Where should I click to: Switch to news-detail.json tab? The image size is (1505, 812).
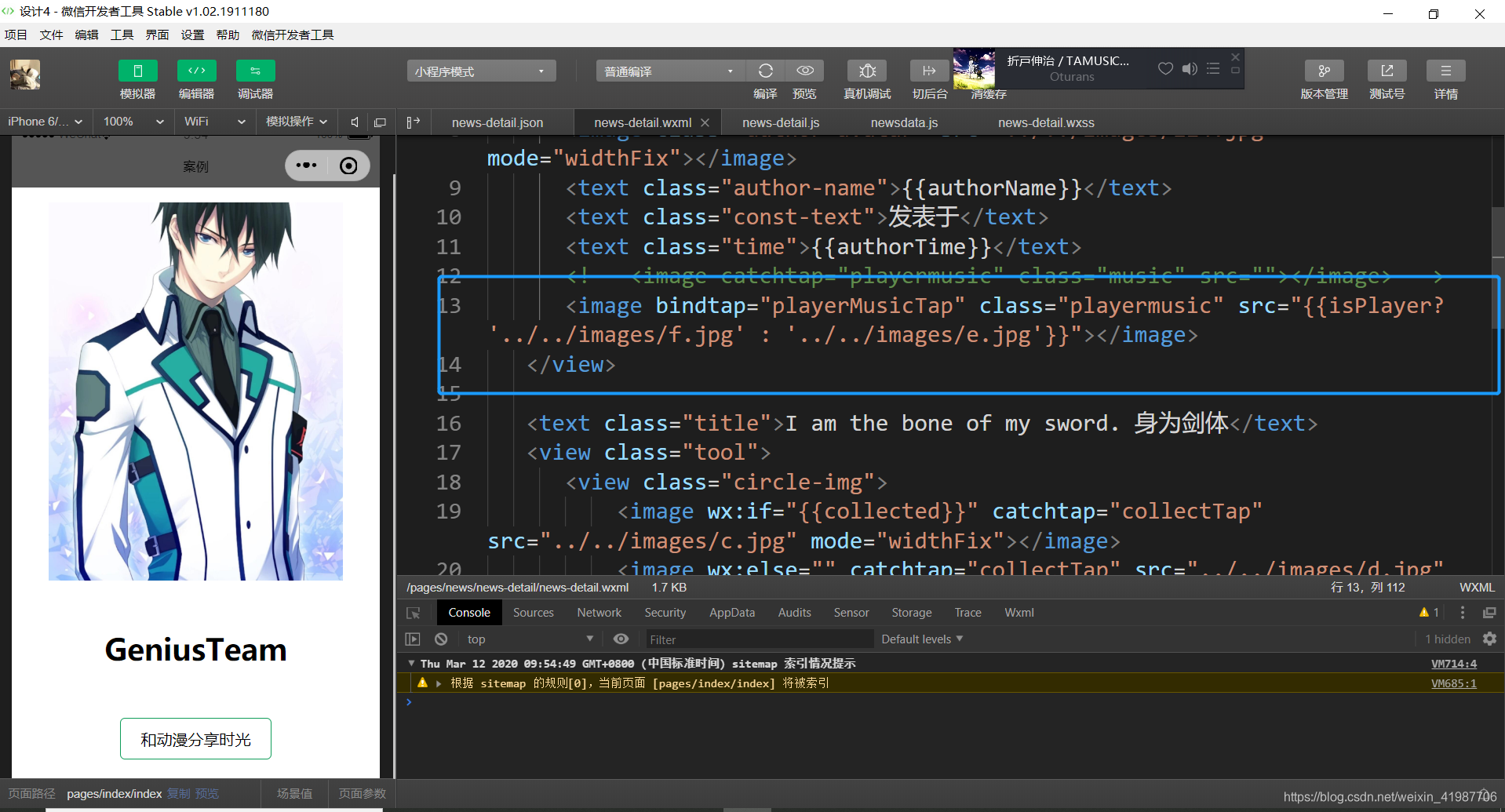[497, 122]
